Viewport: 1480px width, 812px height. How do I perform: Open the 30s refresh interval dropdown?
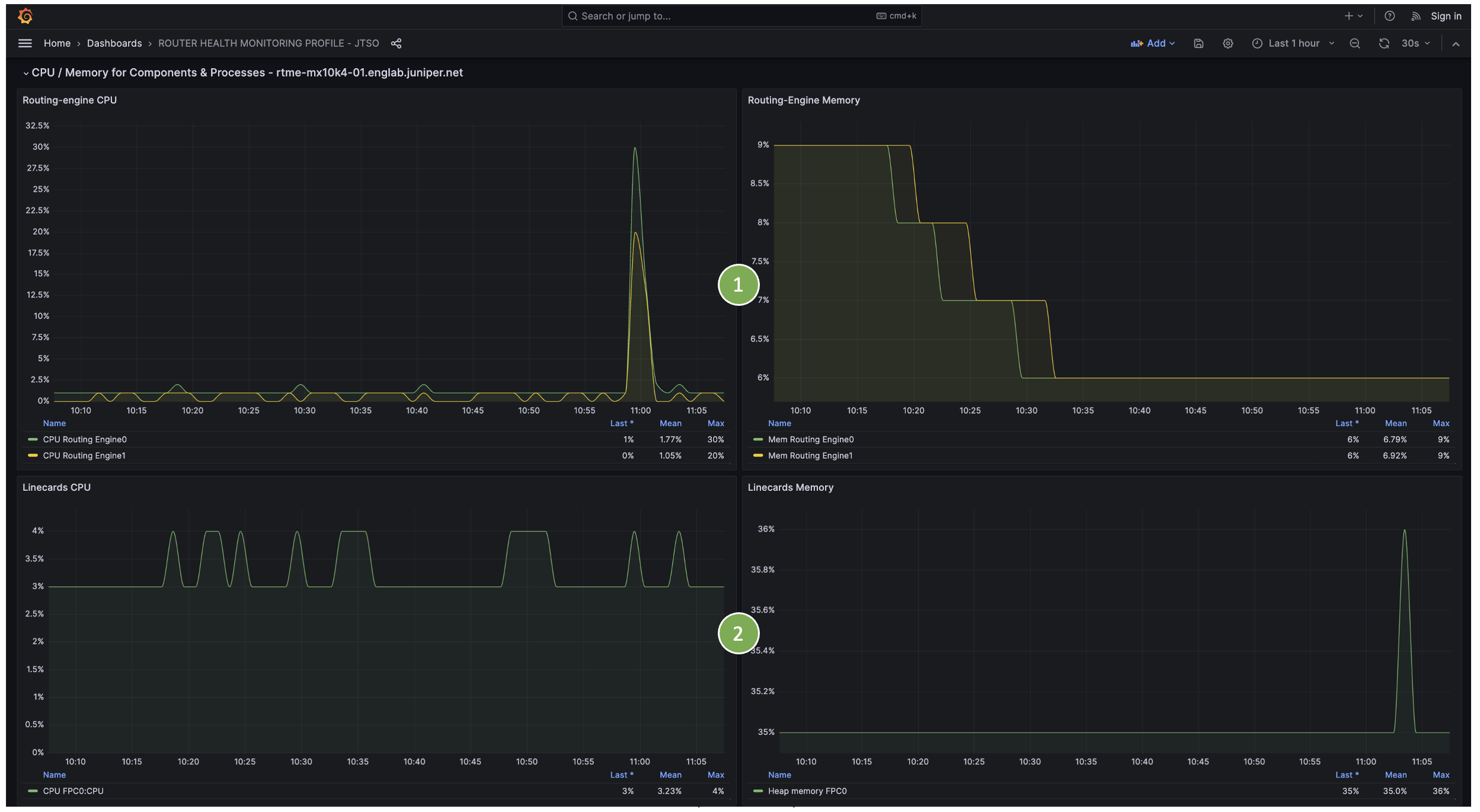tap(1415, 43)
